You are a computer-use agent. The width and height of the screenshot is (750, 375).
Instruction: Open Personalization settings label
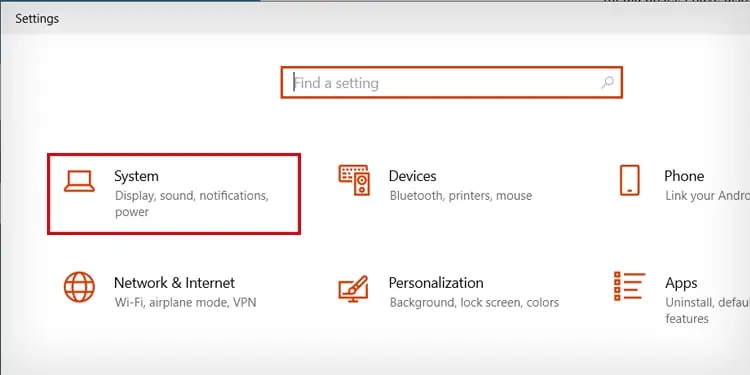pos(436,283)
